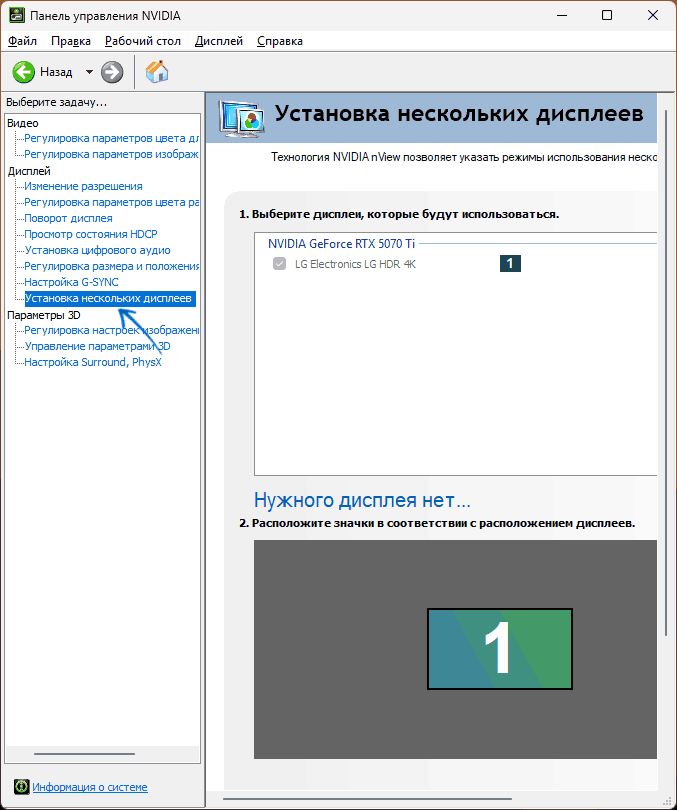The image size is (677, 810).
Task: Open Информация о системе link
Action: tap(90, 787)
